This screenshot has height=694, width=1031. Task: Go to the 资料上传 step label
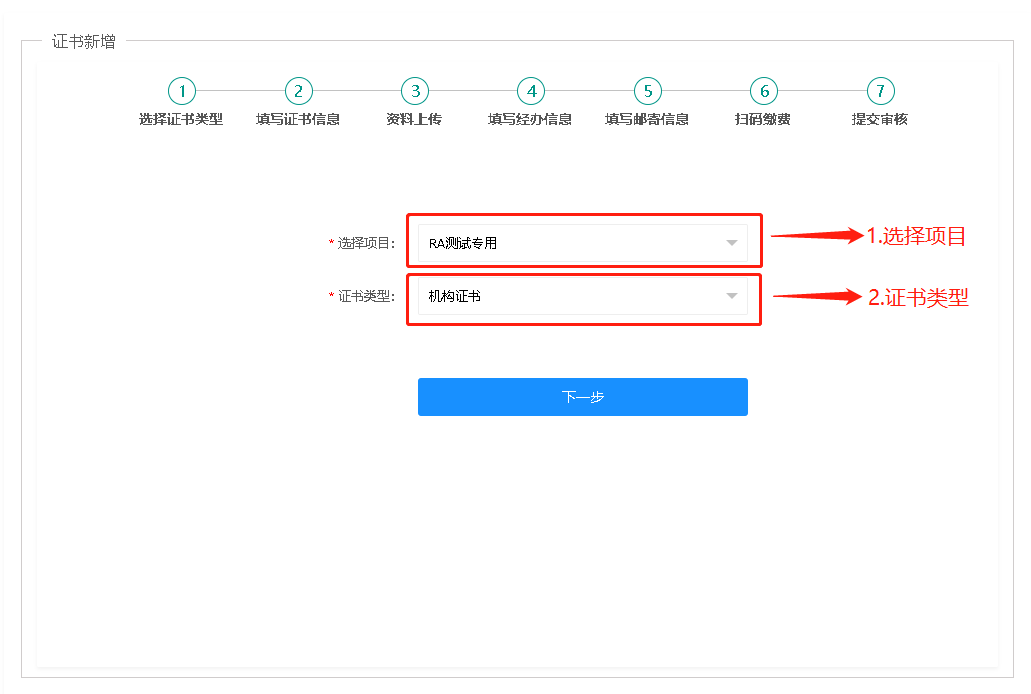tap(414, 119)
